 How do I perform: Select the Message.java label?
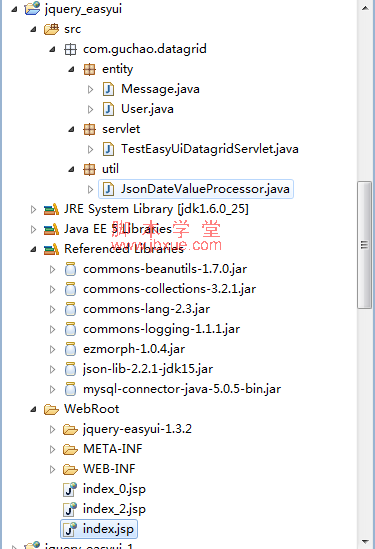(x=160, y=89)
